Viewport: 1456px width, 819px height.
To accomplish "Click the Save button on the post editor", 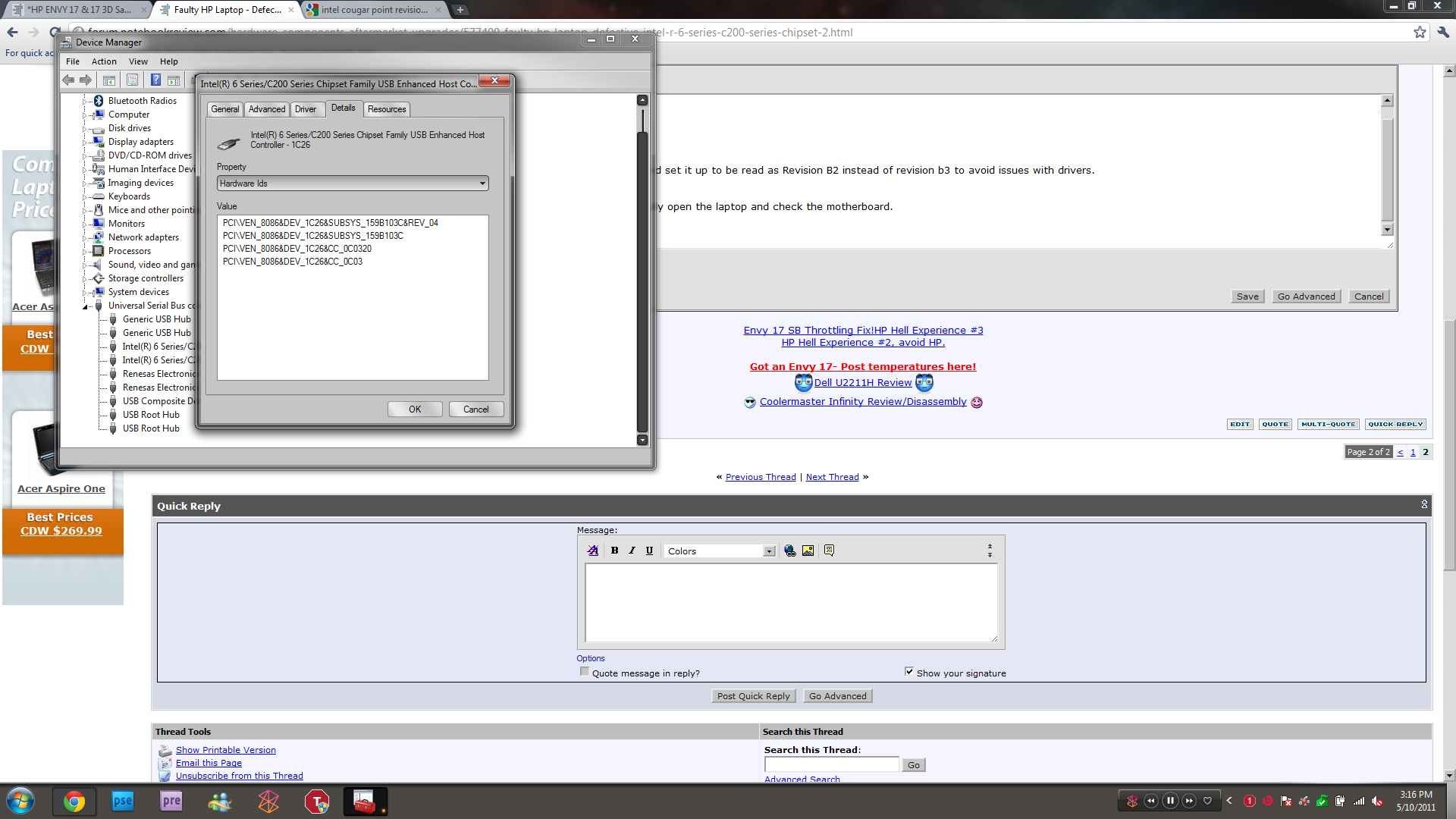I will coord(1247,297).
